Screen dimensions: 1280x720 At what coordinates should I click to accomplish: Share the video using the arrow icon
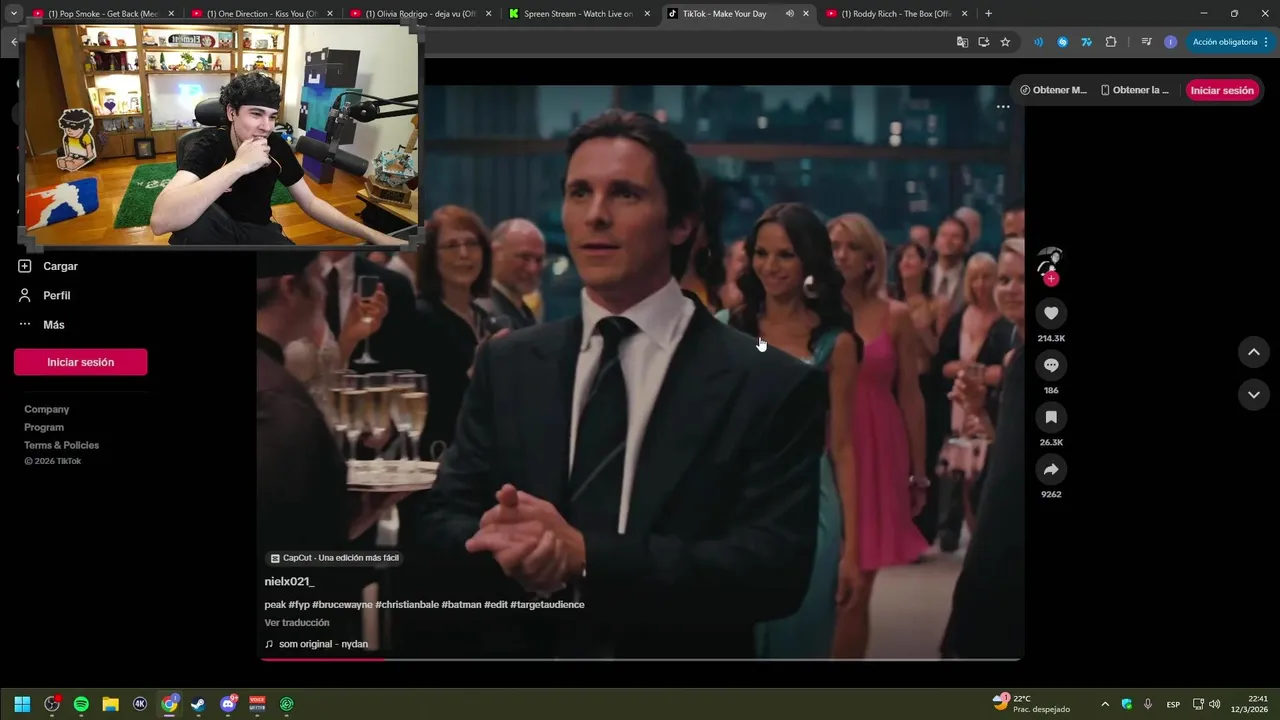1051,469
